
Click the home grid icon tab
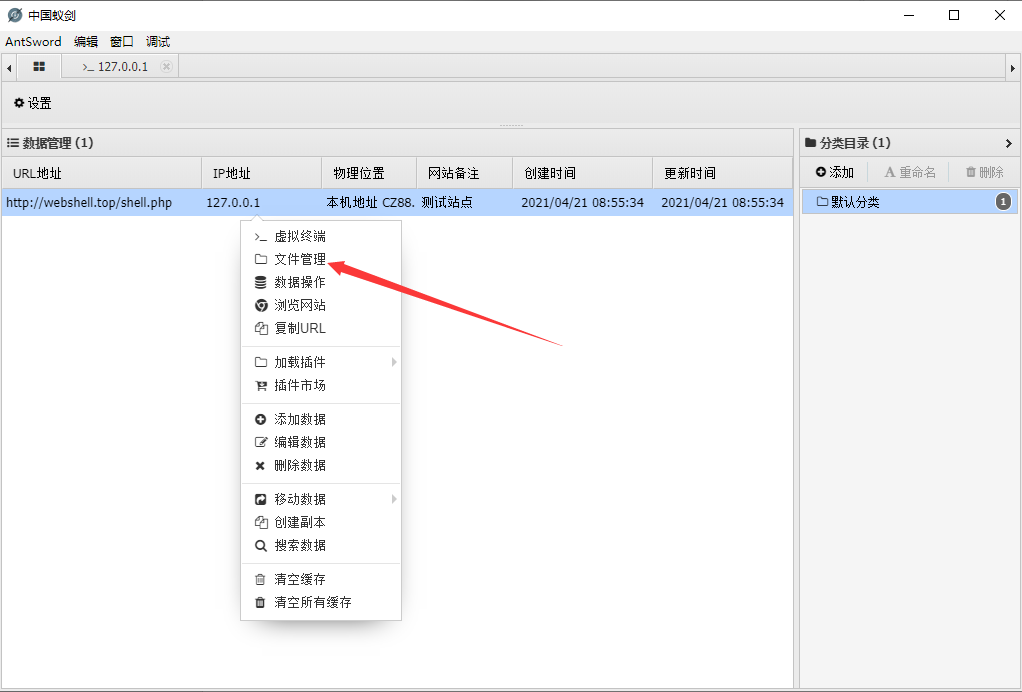[39, 66]
